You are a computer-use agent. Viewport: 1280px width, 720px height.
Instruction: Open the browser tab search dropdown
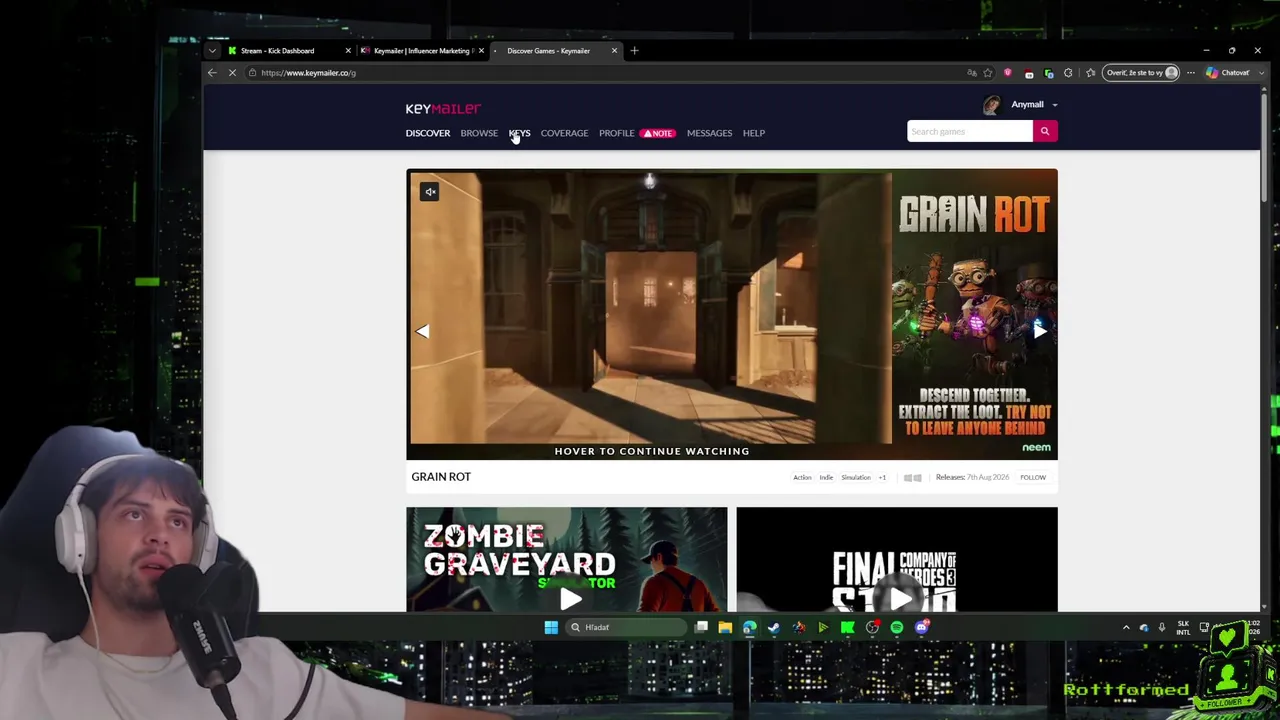tap(212, 51)
